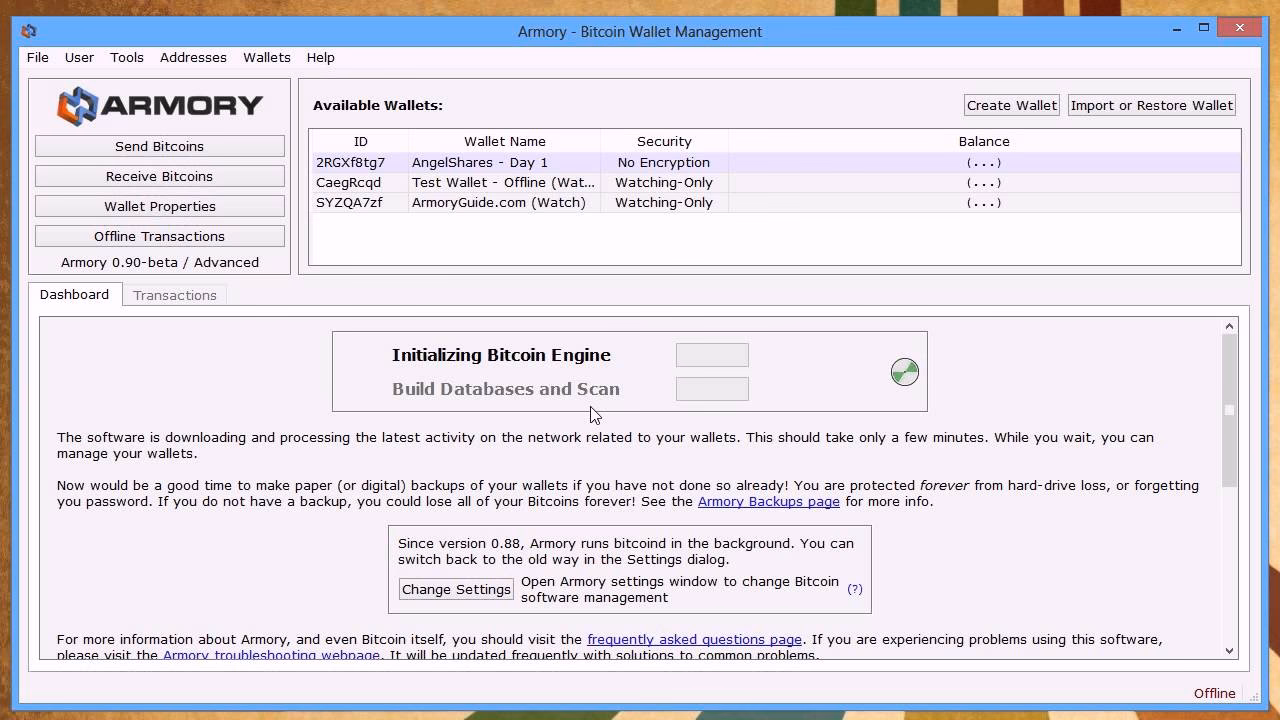1280x720 pixels.
Task: Open the Wallets menu
Action: [x=266, y=57]
